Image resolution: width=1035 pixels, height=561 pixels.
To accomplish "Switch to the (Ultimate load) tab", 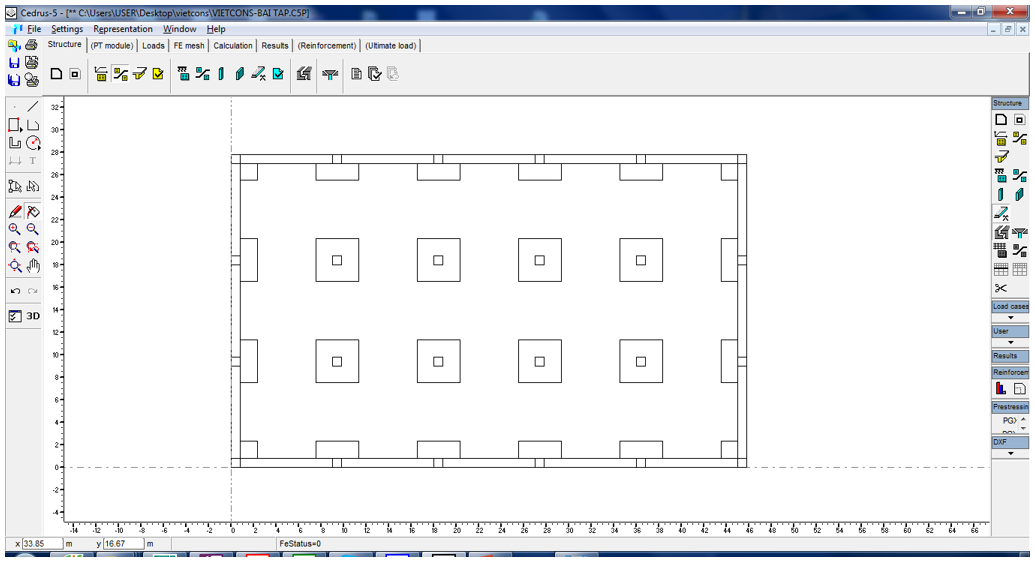I will pyautogui.click(x=391, y=46).
